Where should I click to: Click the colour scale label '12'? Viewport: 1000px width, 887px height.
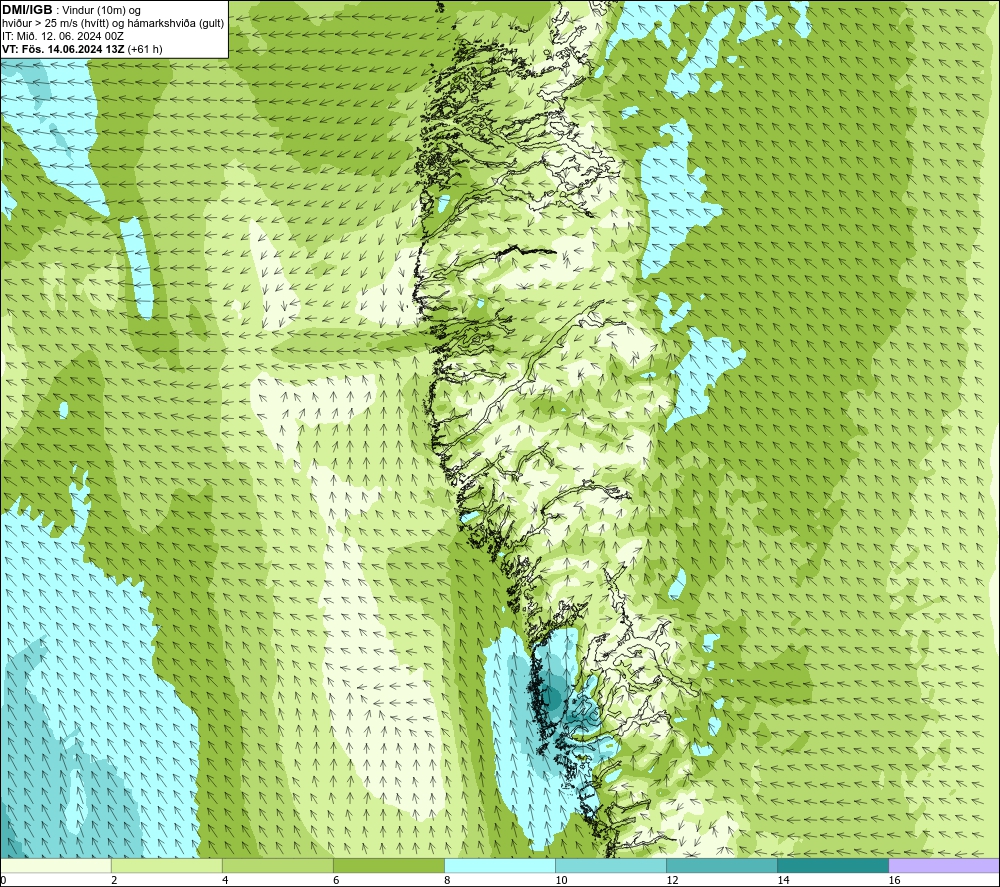672,880
